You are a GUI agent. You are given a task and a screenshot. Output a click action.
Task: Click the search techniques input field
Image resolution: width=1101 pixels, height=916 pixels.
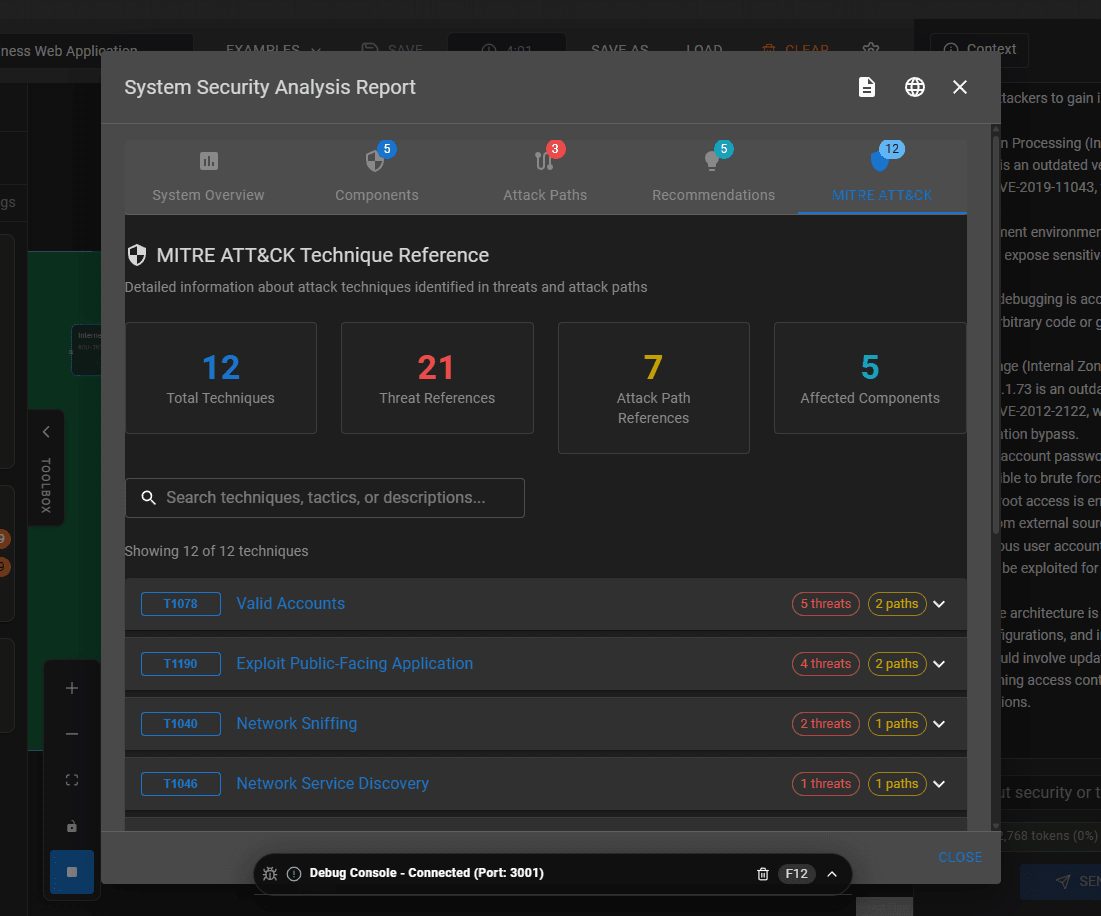(325, 498)
